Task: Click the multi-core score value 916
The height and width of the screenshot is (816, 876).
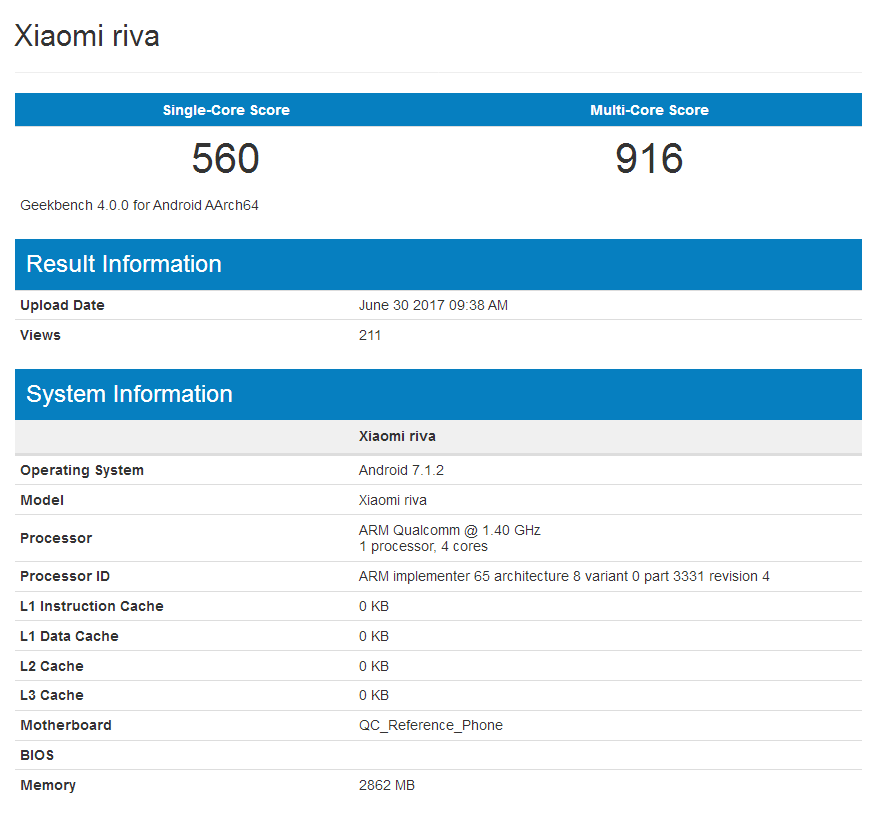Action: click(x=649, y=159)
